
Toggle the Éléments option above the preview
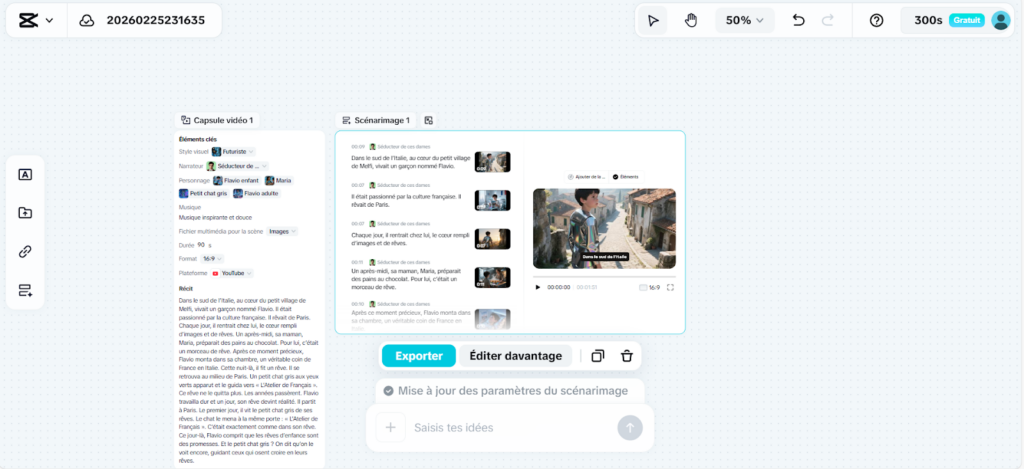(625, 176)
